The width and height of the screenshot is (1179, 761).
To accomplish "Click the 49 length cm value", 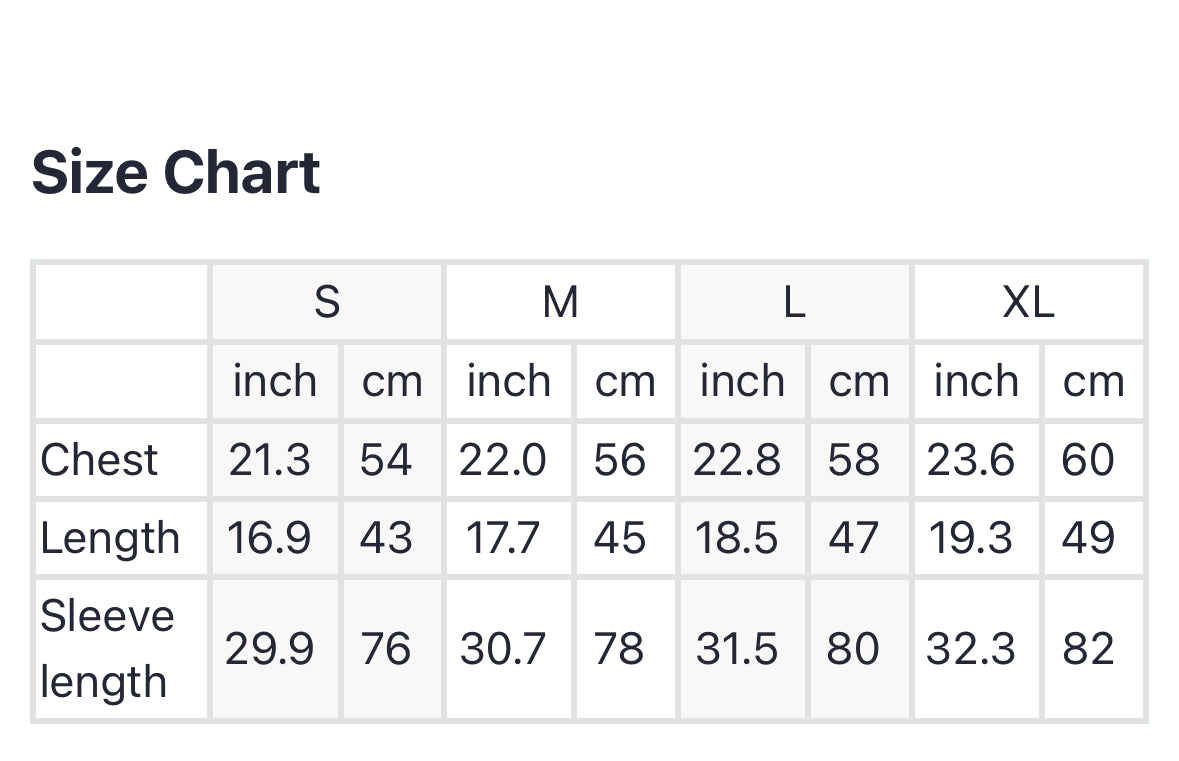I will (1088, 538).
